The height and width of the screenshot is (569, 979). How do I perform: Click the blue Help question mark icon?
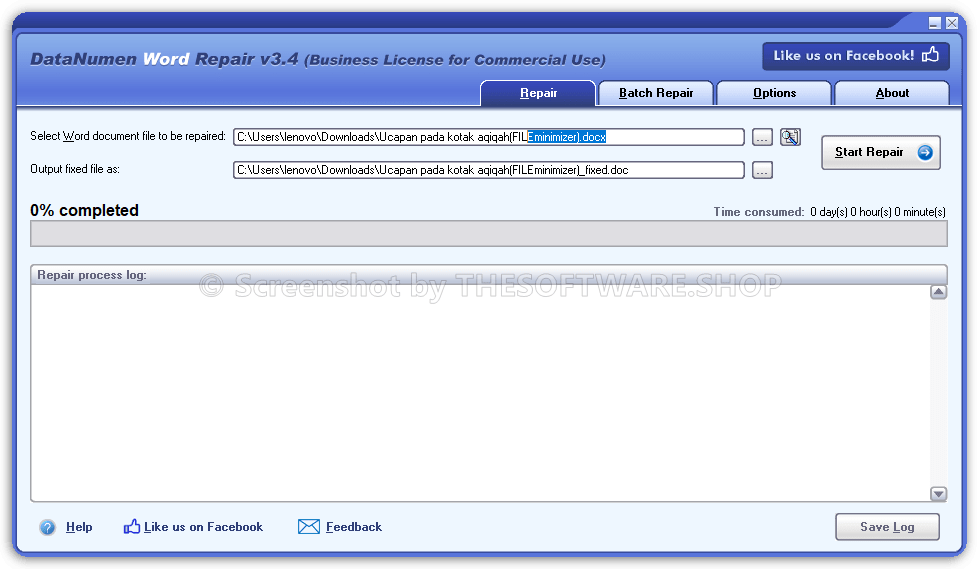pos(47,527)
